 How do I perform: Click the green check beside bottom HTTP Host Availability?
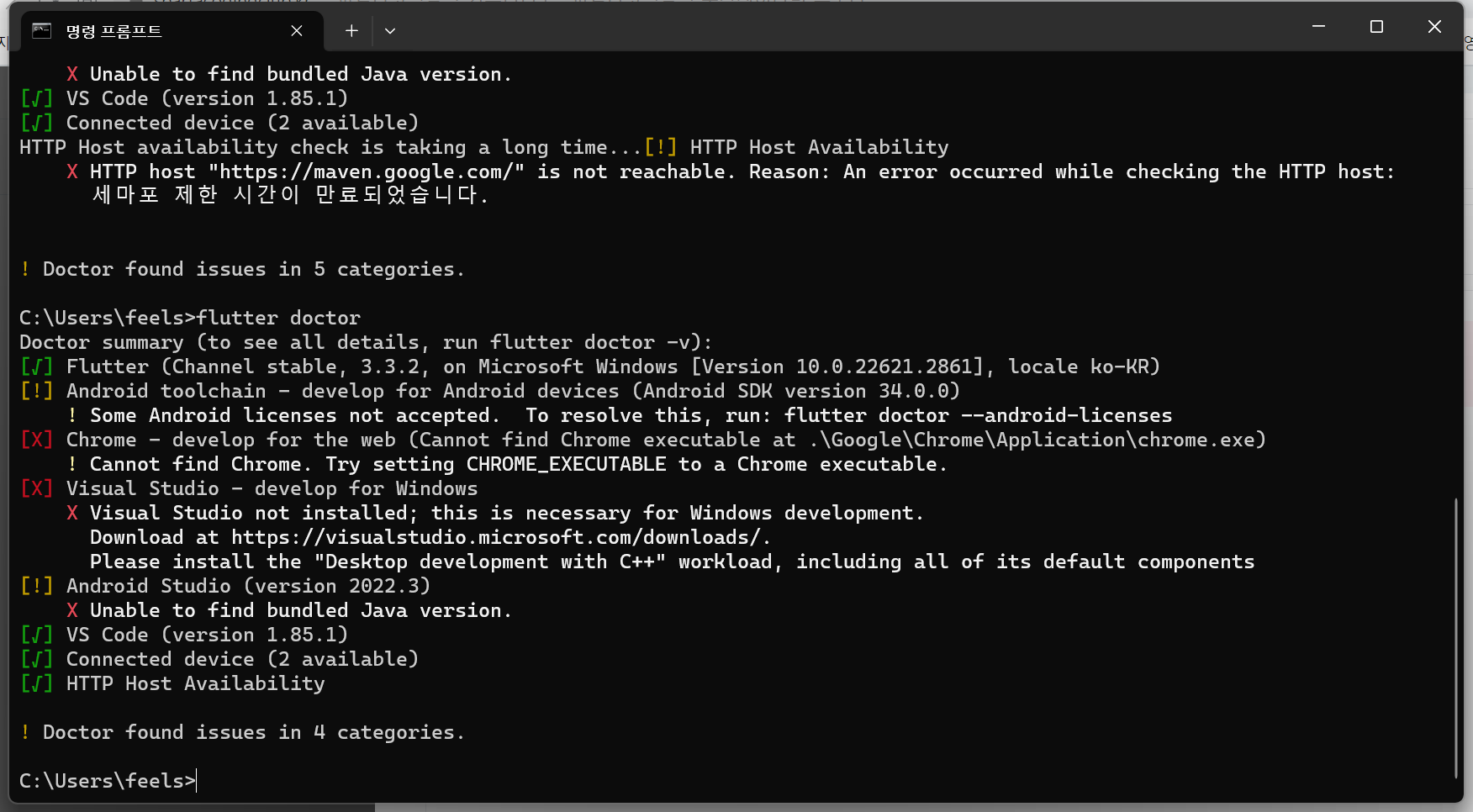(x=36, y=683)
